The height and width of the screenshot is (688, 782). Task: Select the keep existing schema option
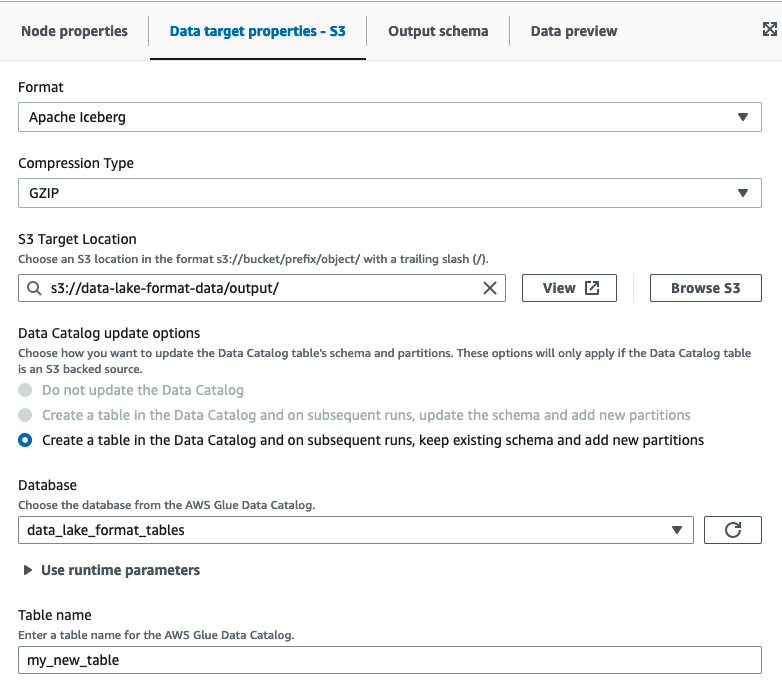pyautogui.click(x=25, y=440)
